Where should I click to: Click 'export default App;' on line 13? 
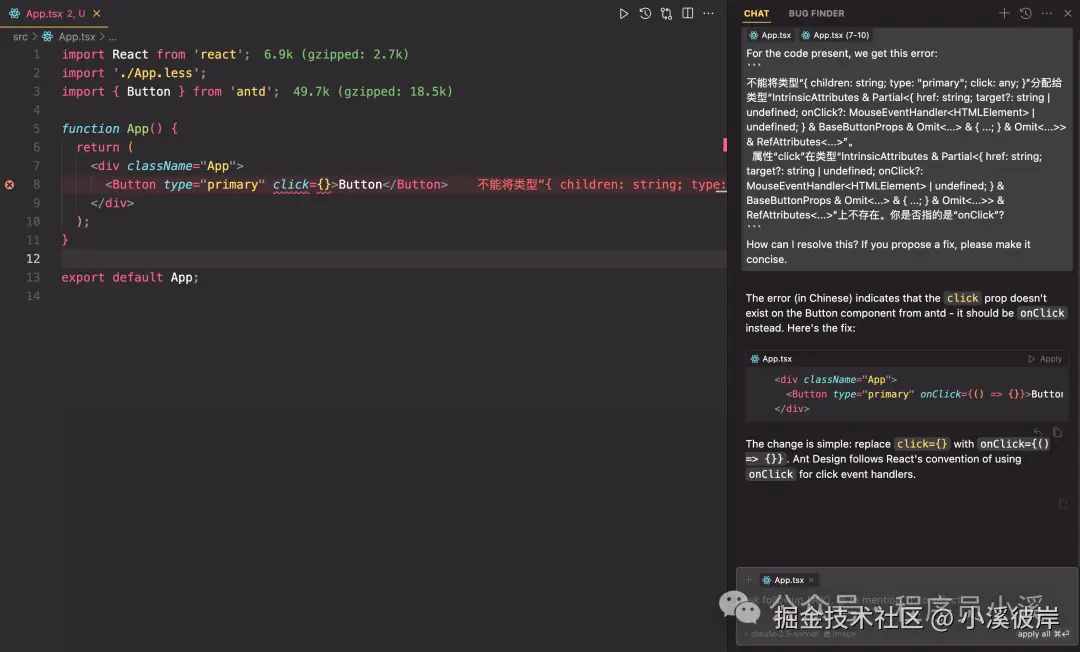pyautogui.click(x=129, y=277)
